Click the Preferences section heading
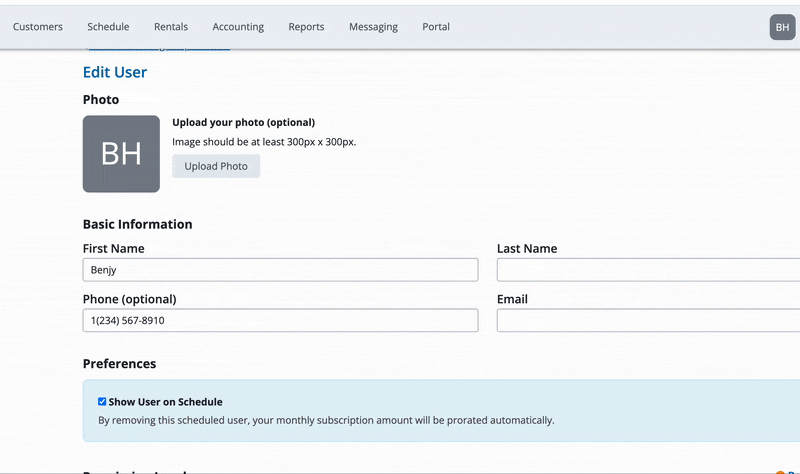Screen dimensions: 800x474 click(119, 363)
